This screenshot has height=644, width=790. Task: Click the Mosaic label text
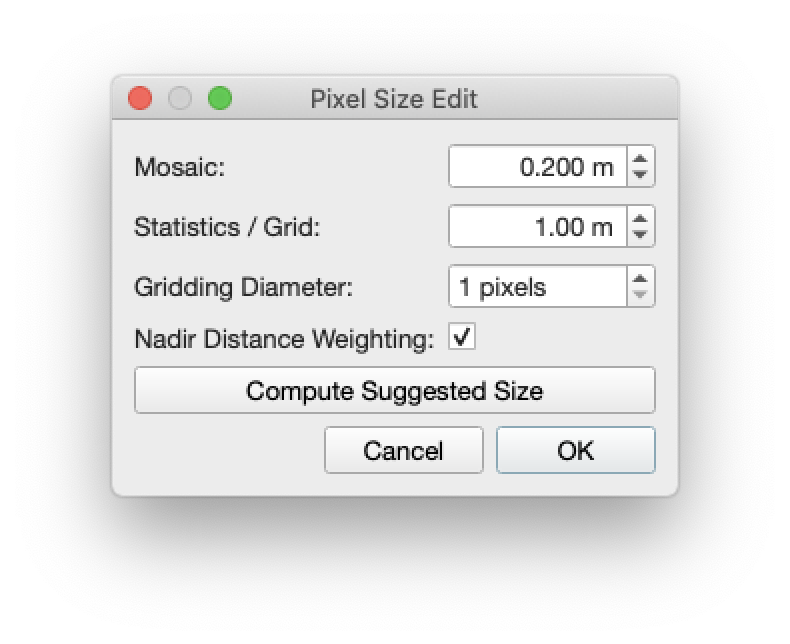(x=180, y=167)
